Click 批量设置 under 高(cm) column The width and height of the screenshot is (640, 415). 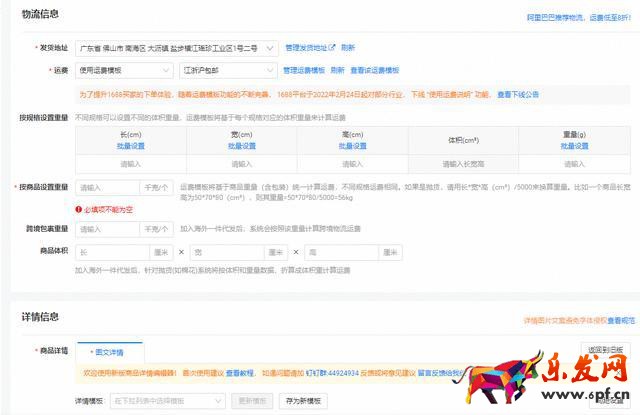point(352,146)
